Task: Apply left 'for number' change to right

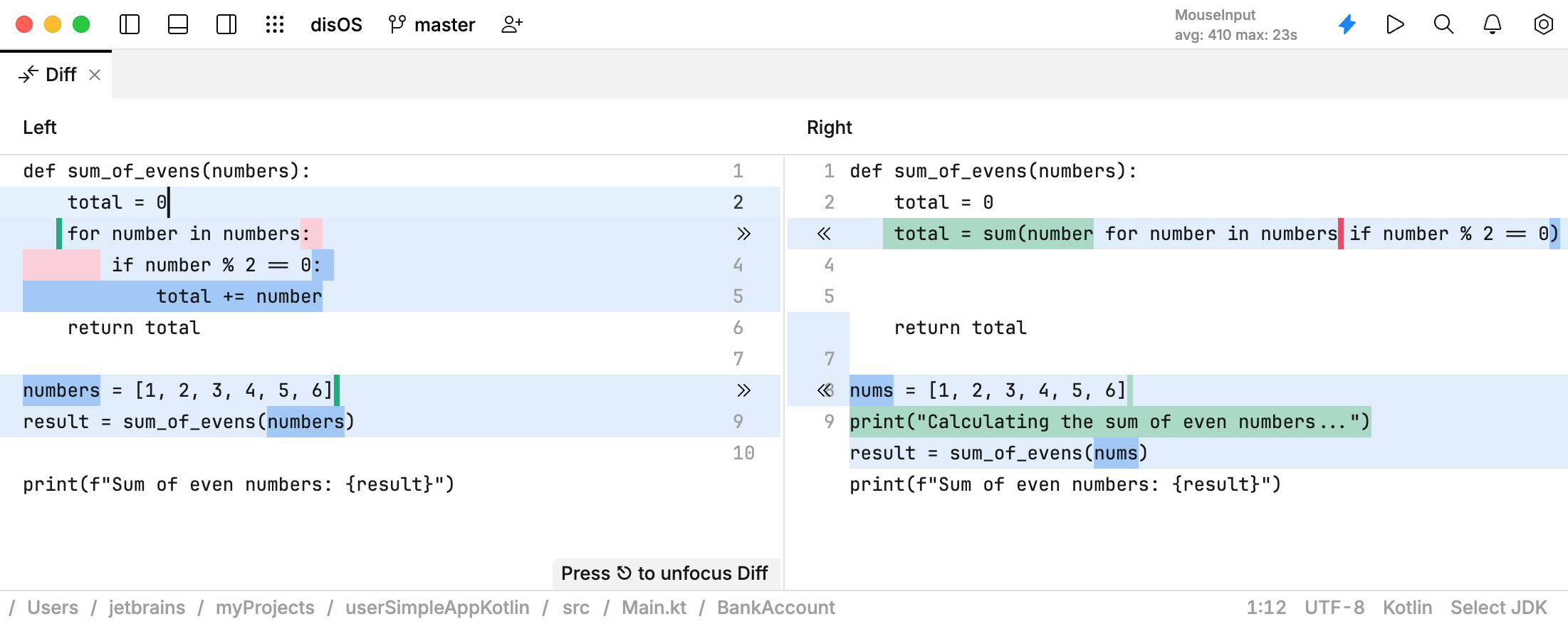Action: click(743, 234)
